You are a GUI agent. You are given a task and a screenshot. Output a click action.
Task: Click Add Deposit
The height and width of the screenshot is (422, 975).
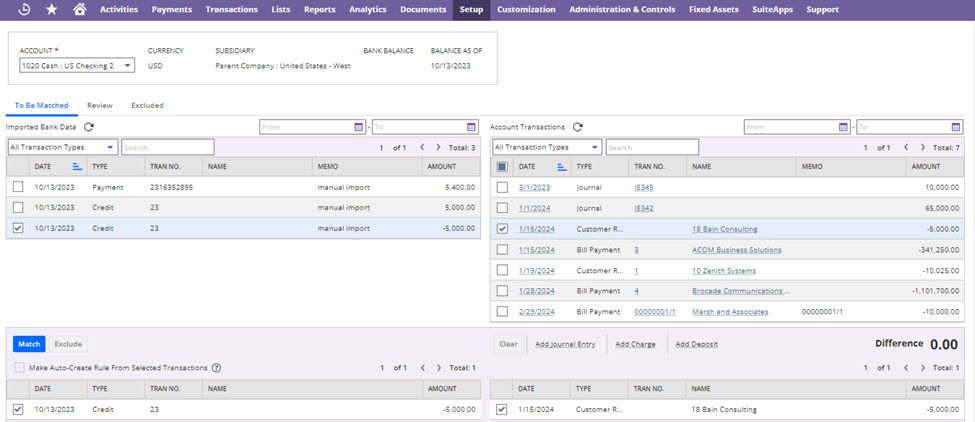(x=697, y=344)
